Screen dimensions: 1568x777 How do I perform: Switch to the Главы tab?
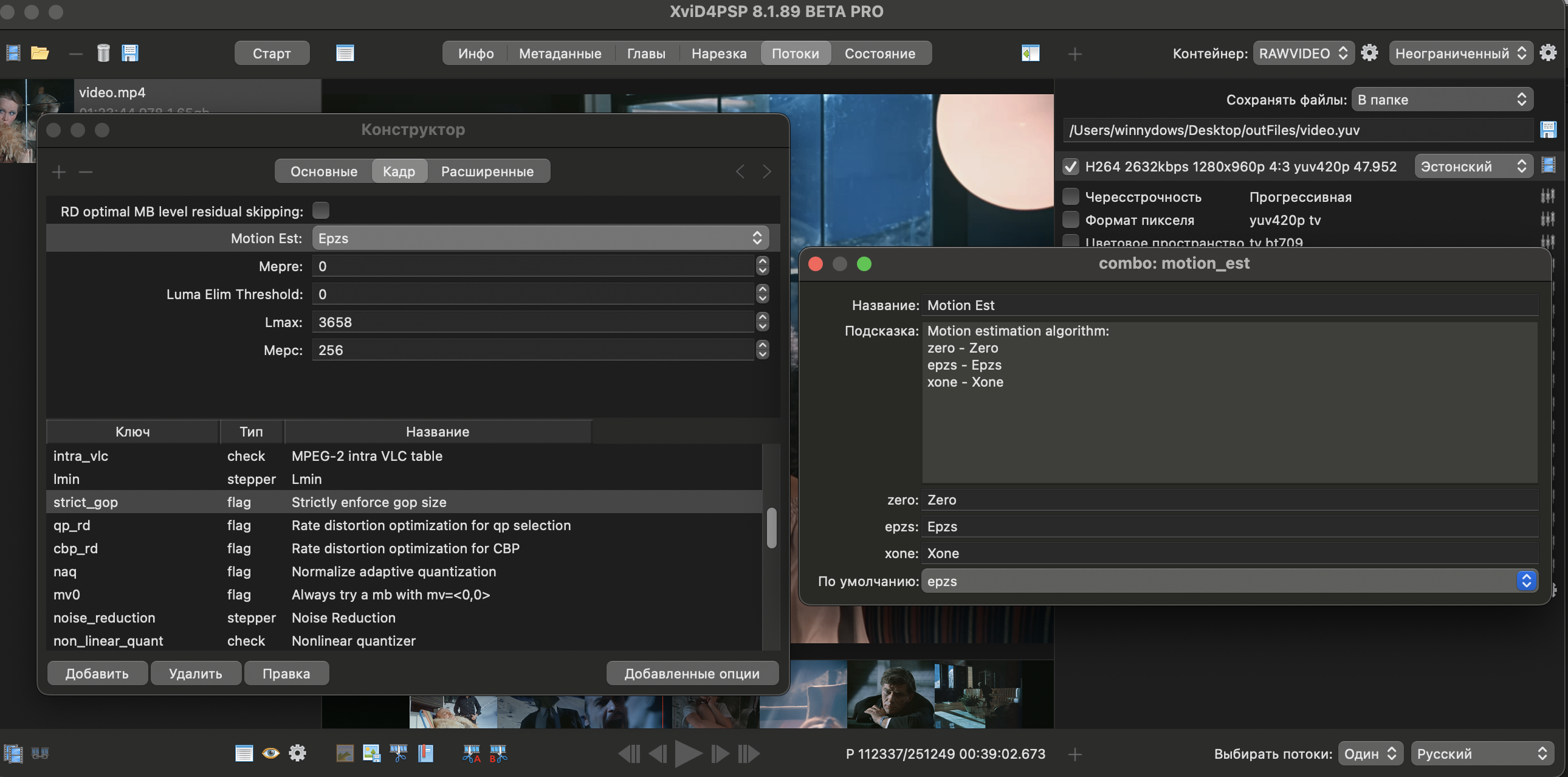pos(646,53)
